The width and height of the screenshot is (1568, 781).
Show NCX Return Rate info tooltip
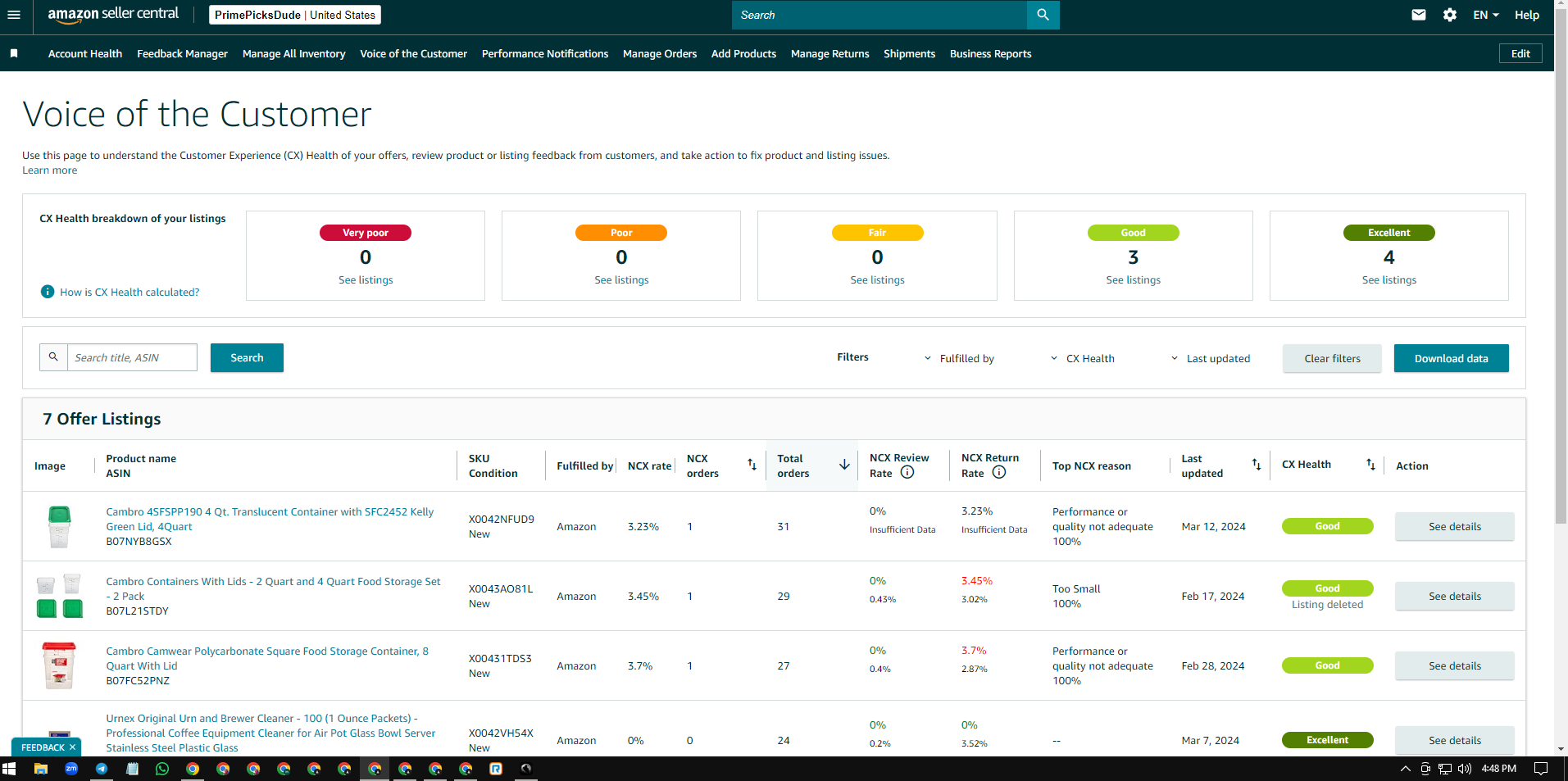pos(999,472)
